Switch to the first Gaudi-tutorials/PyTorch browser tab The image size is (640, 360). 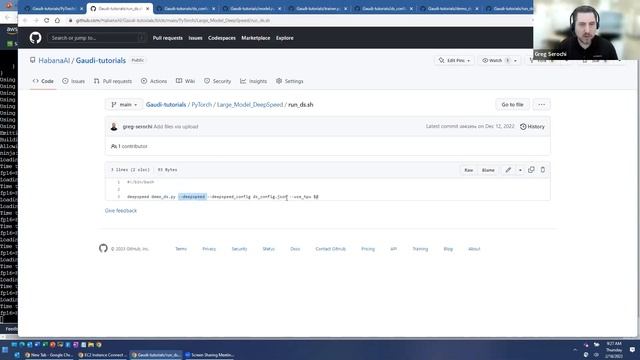(x=53, y=9)
